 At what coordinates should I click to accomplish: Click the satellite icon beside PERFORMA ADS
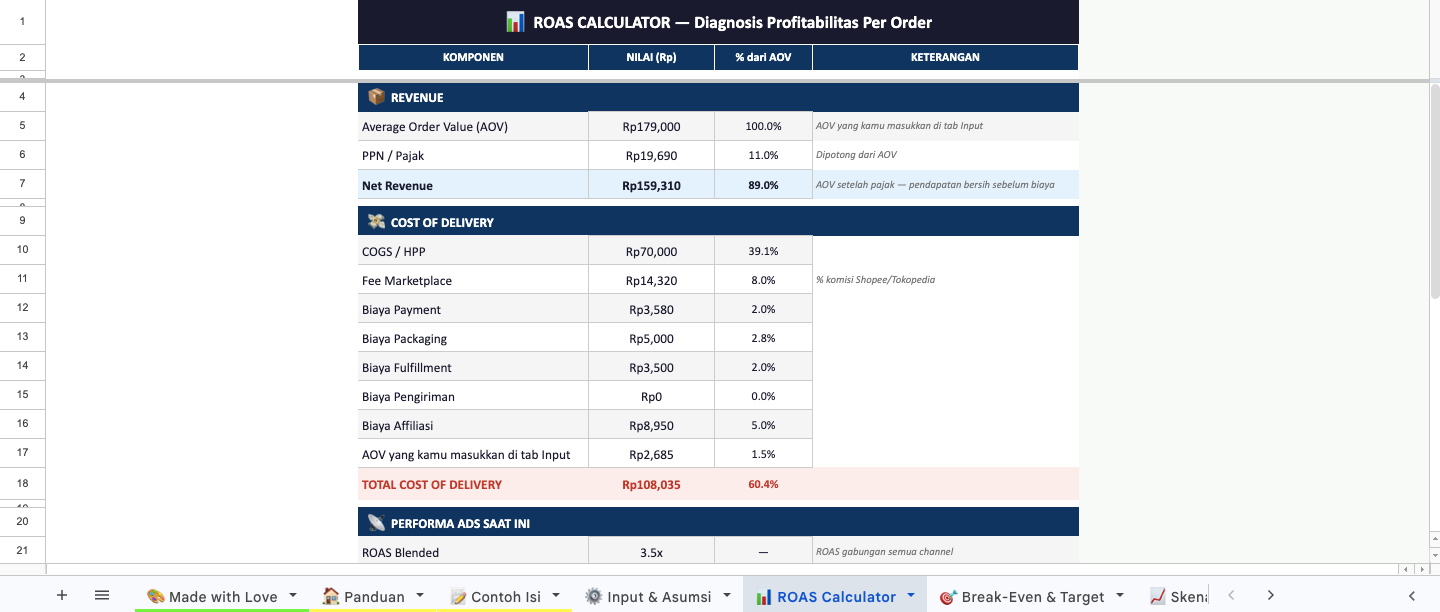click(x=376, y=522)
